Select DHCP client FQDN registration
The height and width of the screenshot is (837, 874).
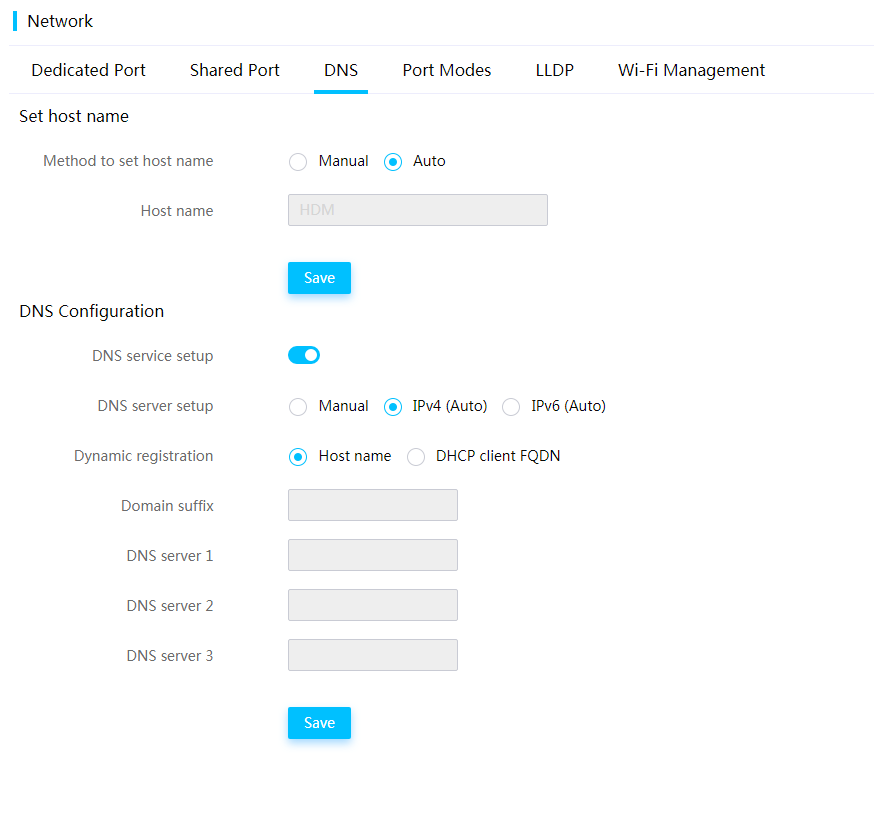tap(416, 457)
